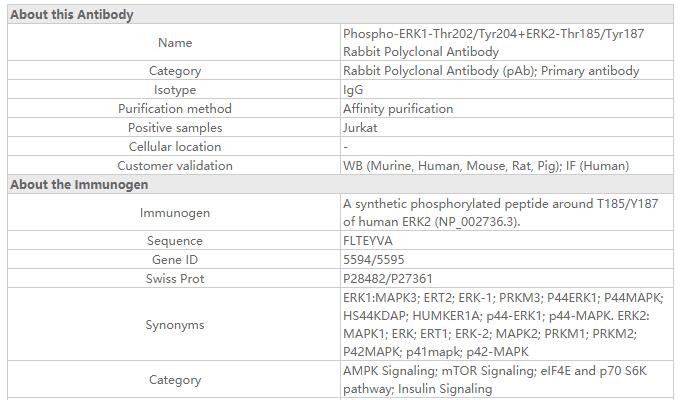
Task: Click the "Cellular location" row label
Action: pyautogui.click(x=175, y=147)
